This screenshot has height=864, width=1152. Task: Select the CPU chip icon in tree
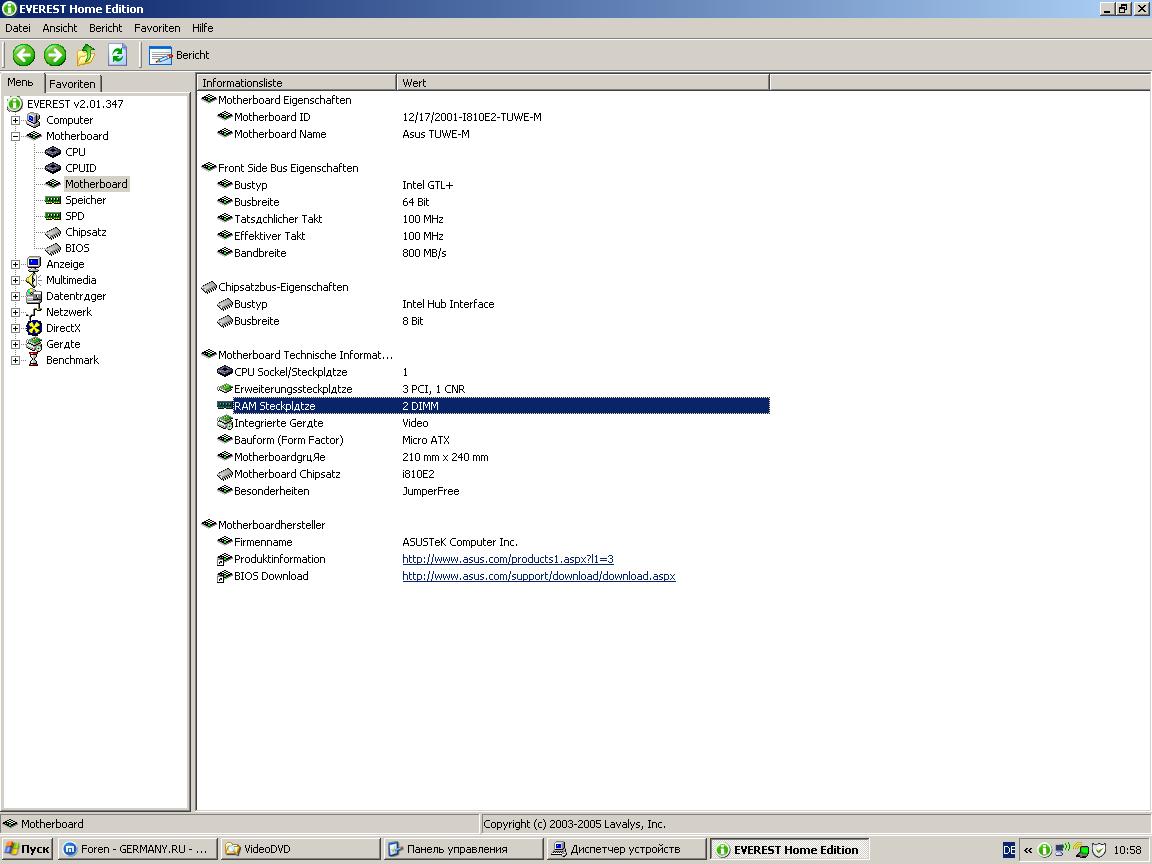53,152
